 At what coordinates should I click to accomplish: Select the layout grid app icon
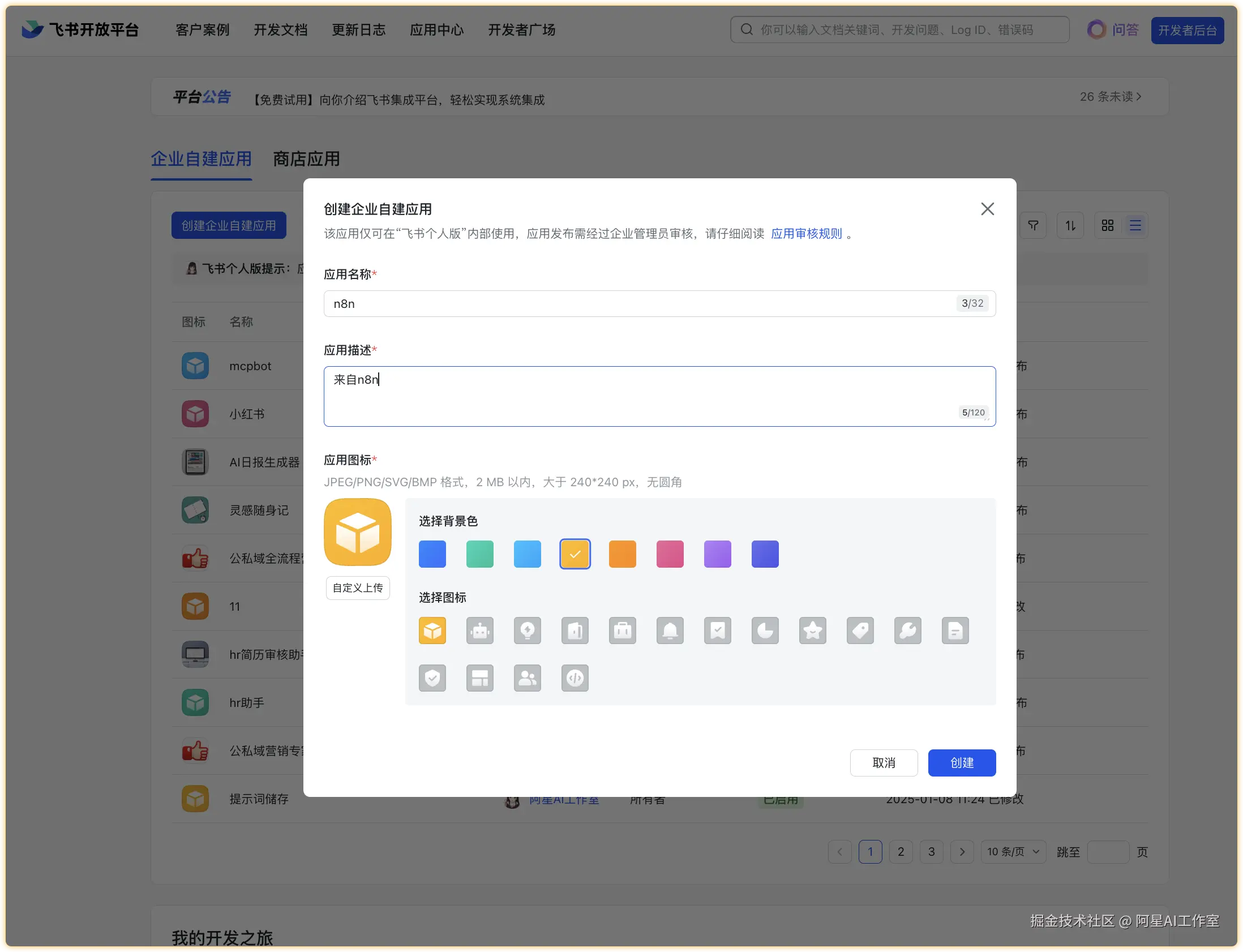(x=480, y=678)
